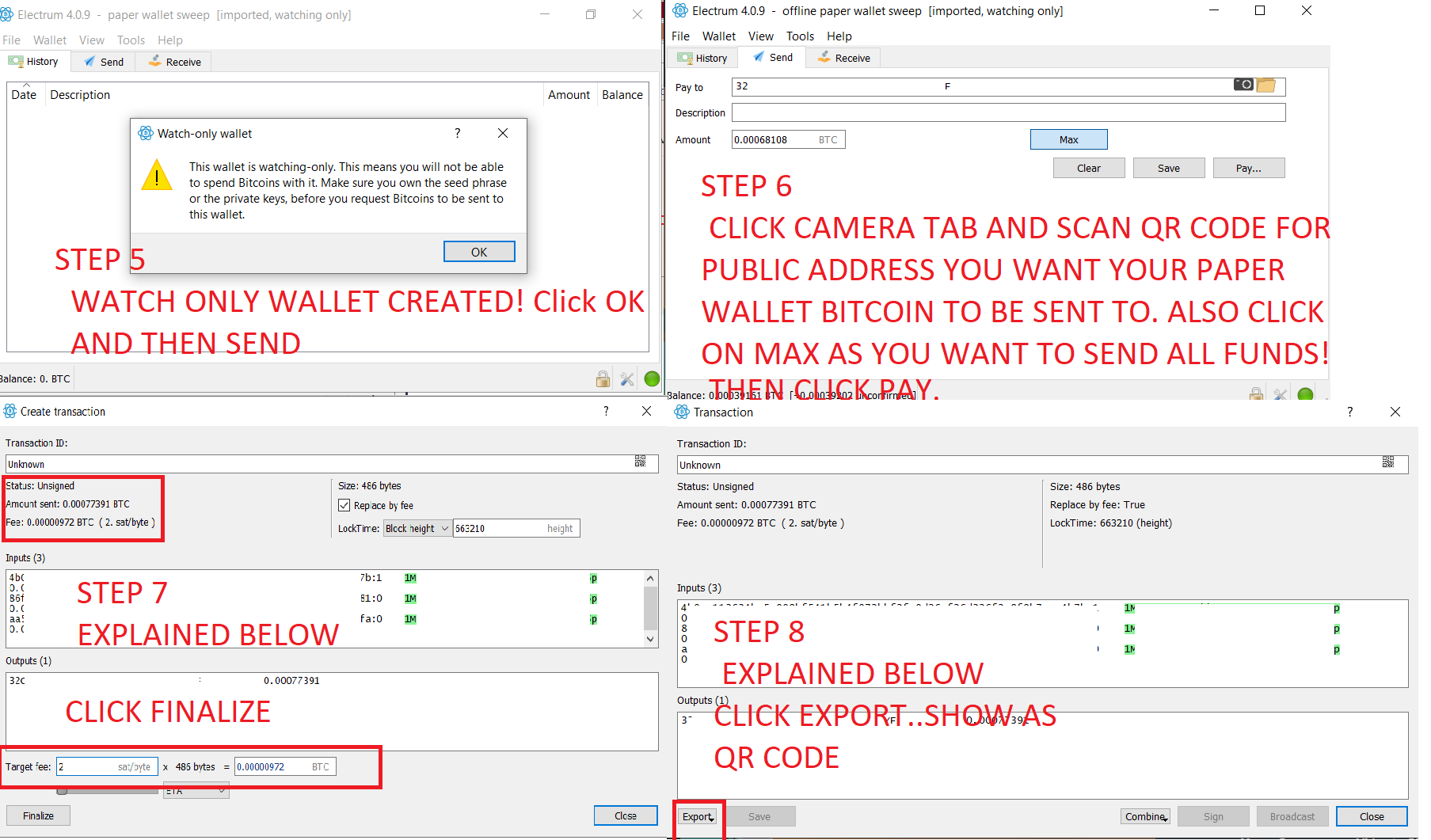Screen dimensions: 1431x840
Task: Click the lock icon in paper wallet sweep status bar
Action: click(x=603, y=379)
